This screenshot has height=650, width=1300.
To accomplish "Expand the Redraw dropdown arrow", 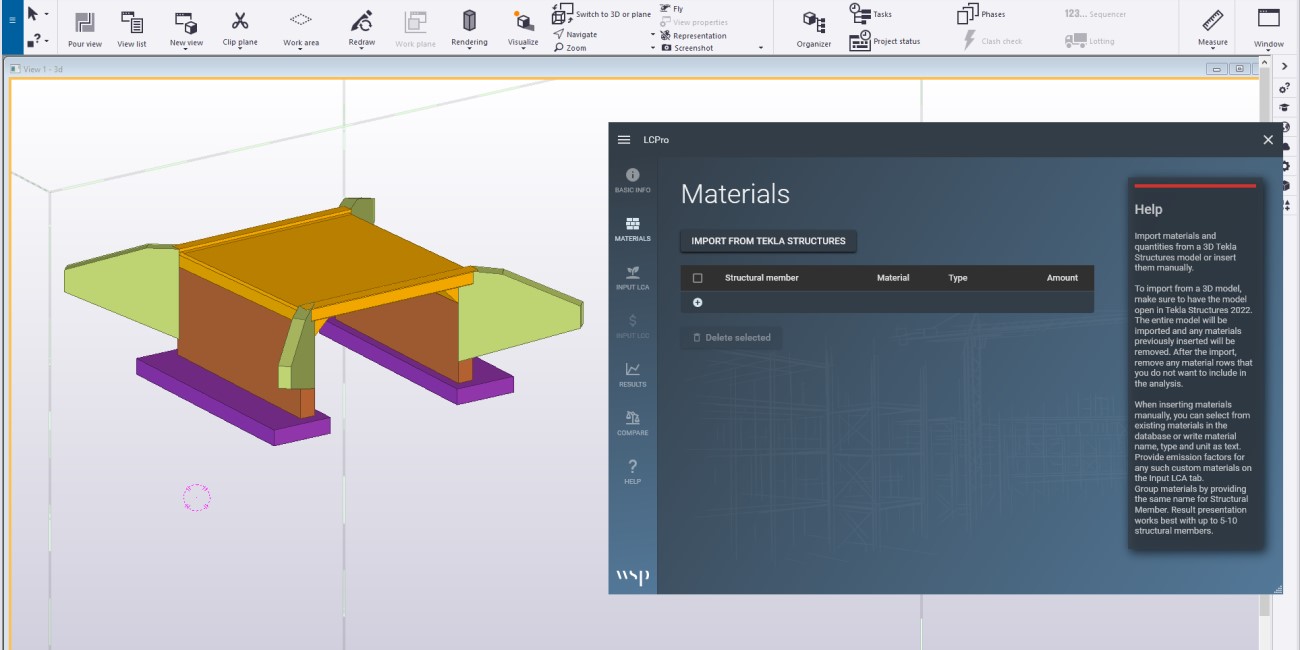I will tap(361, 49).
